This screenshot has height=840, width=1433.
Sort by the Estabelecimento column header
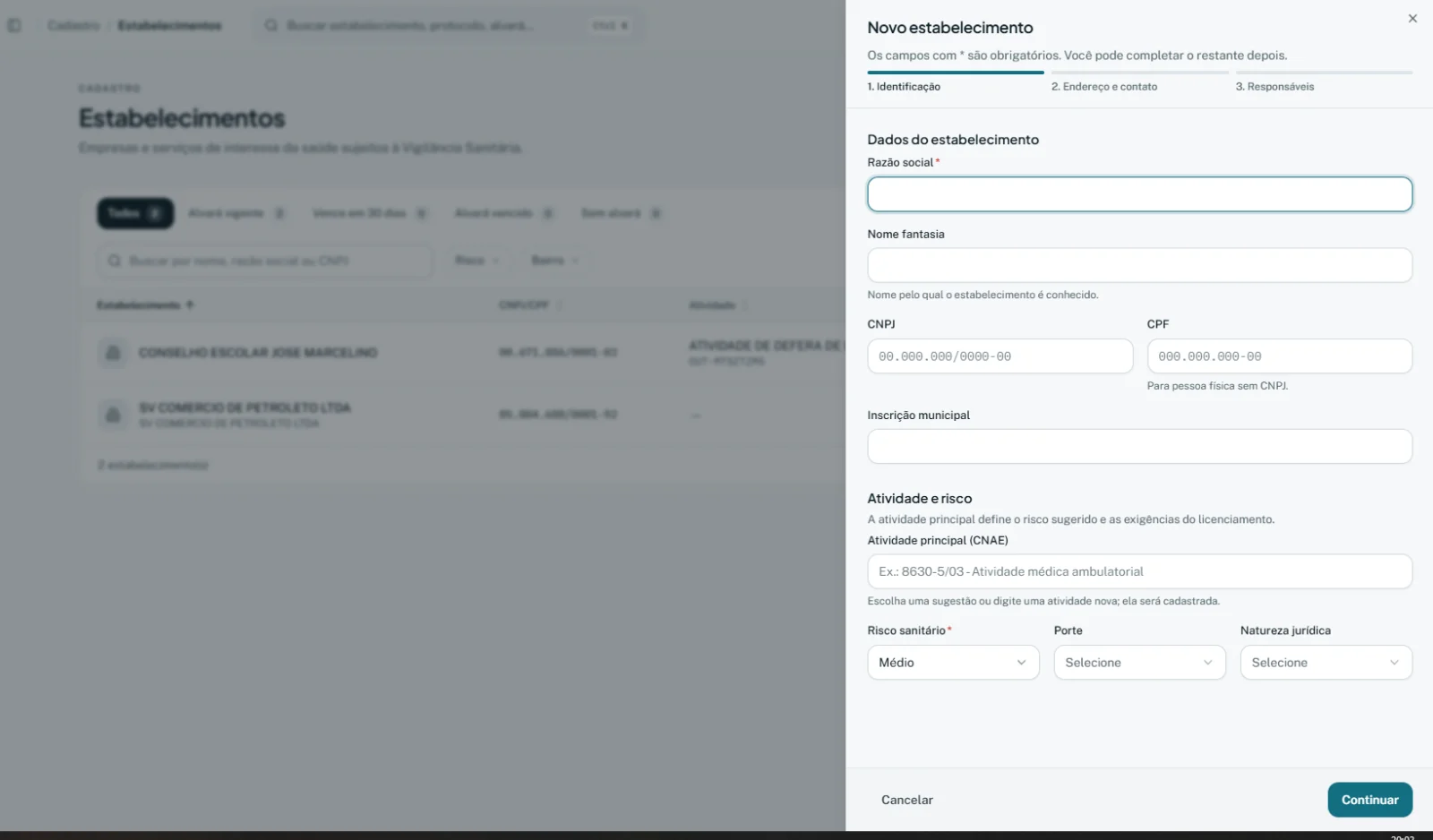tap(145, 305)
